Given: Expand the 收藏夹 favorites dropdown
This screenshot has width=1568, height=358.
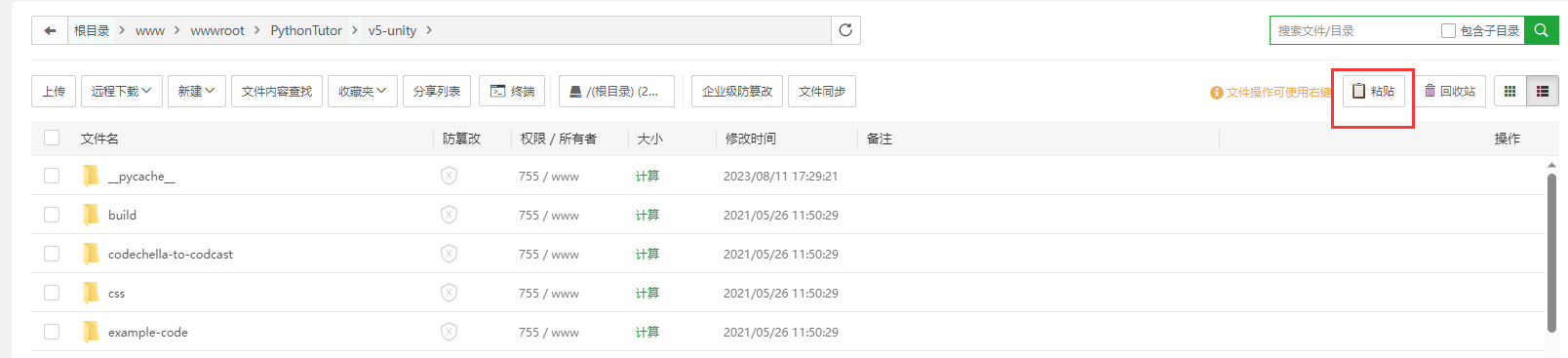Looking at the screenshot, I should coord(363,91).
